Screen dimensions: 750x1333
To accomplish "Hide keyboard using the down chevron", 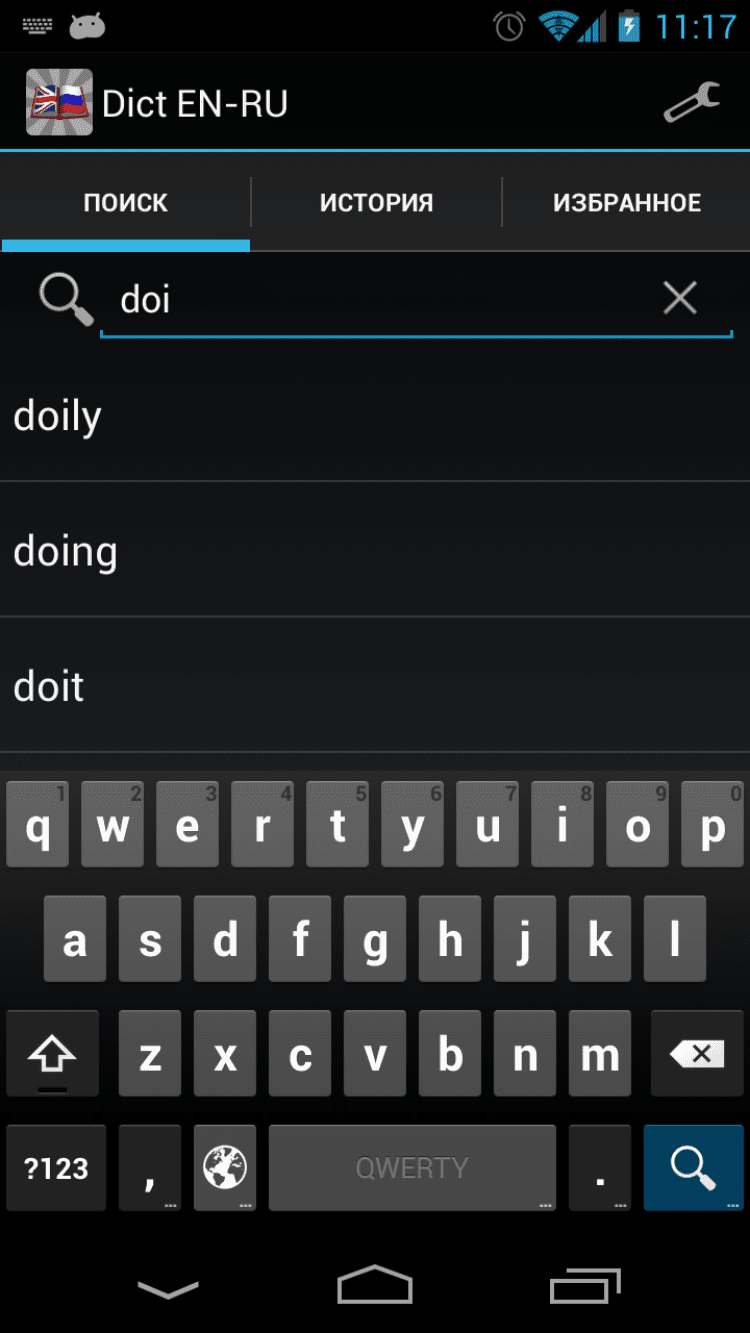I will pos(167,1289).
